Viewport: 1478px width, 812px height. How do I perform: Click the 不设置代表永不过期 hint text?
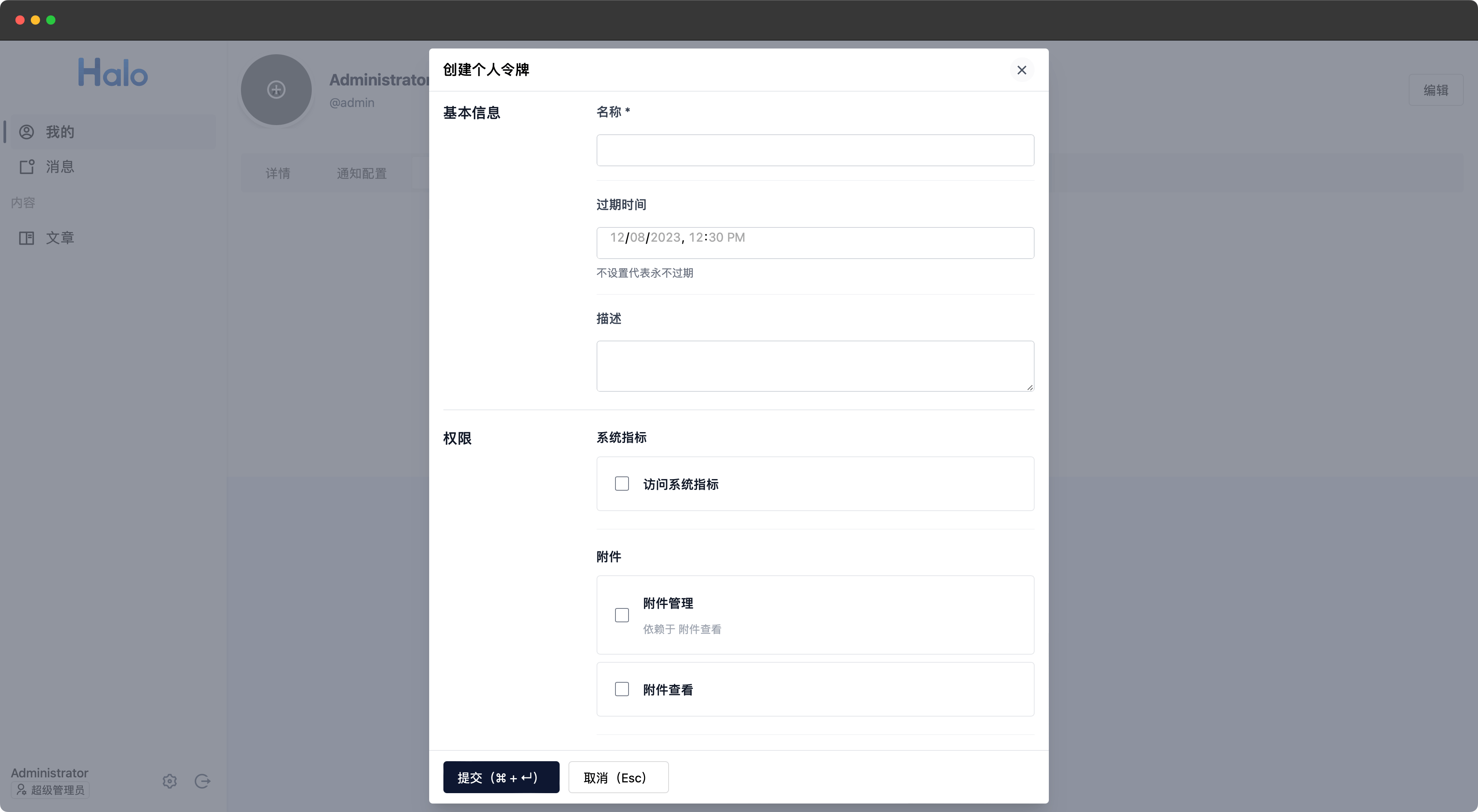tap(645, 272)
